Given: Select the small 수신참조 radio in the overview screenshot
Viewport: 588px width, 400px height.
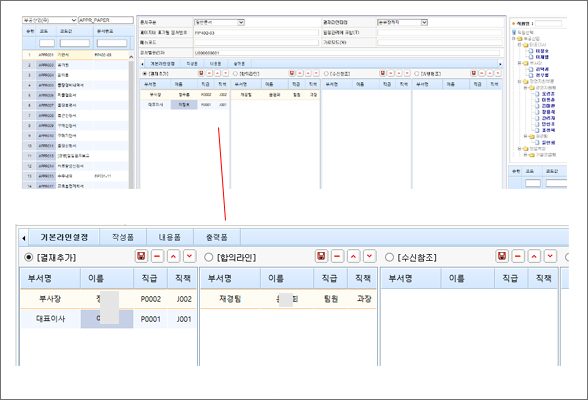Looking at the screenshot, I should [x=326, y=74].
